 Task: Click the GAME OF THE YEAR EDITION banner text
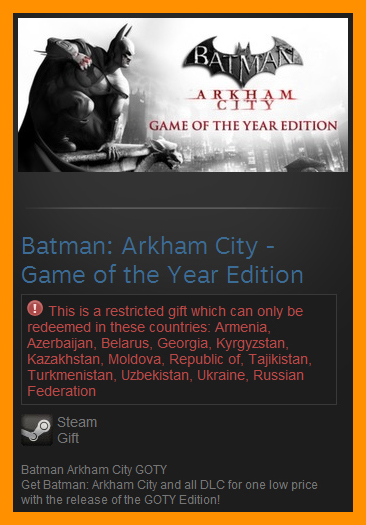click(243, 126)
